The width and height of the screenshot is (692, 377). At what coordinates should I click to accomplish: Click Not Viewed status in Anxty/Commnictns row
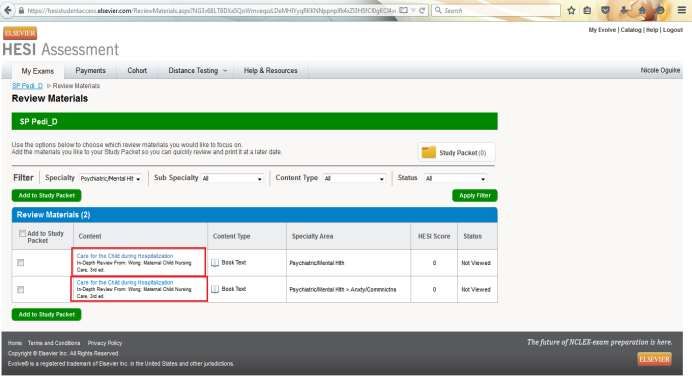point(476,290)
